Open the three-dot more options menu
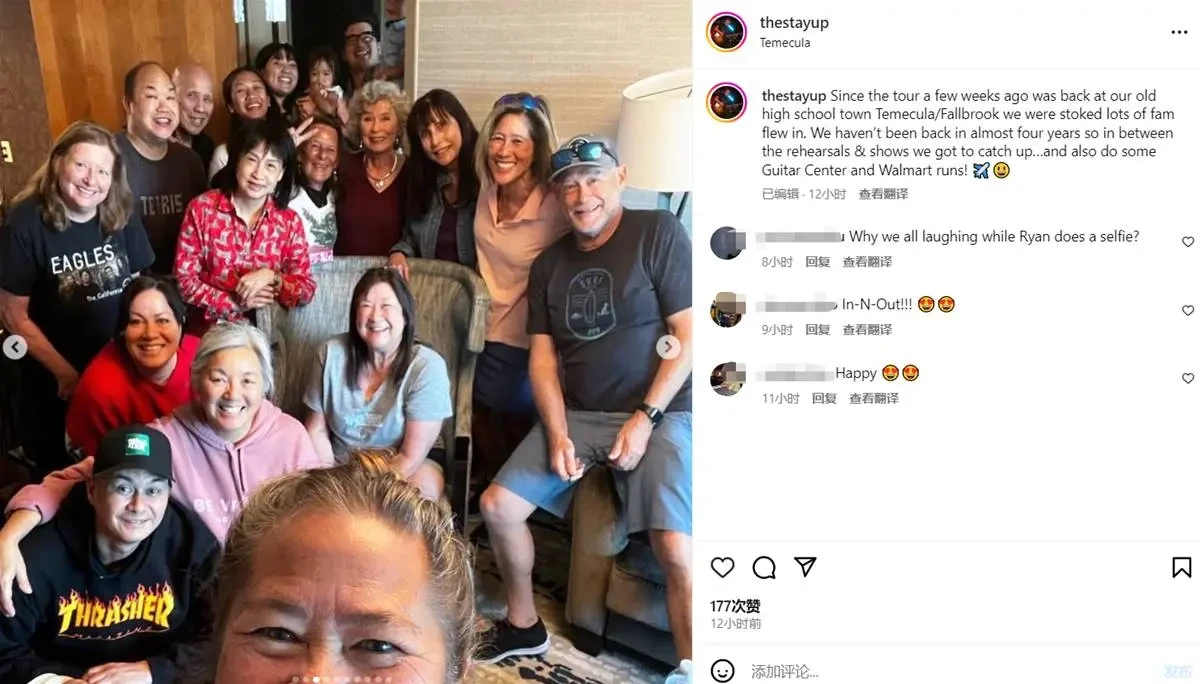1200x684 pixels. (1179, 32)
